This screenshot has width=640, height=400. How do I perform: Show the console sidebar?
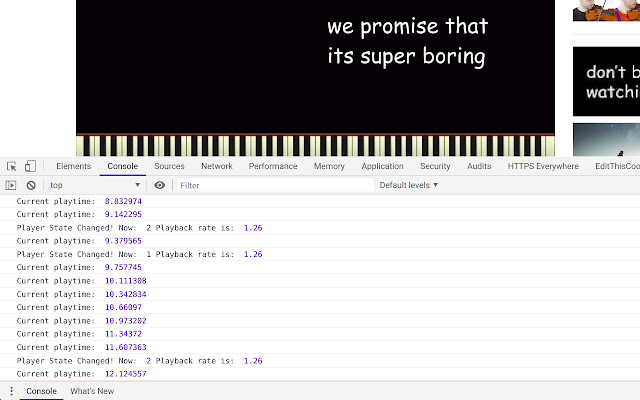[11, 185]
